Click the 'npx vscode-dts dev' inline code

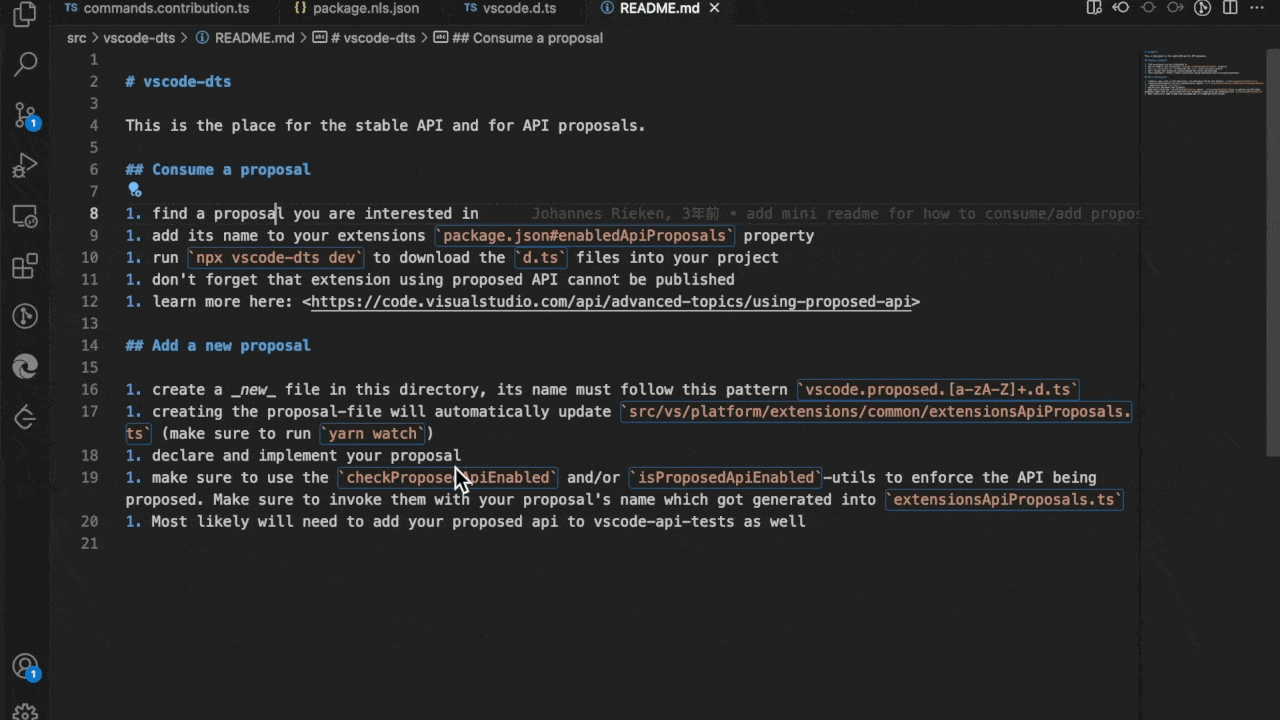click(275, 257)
